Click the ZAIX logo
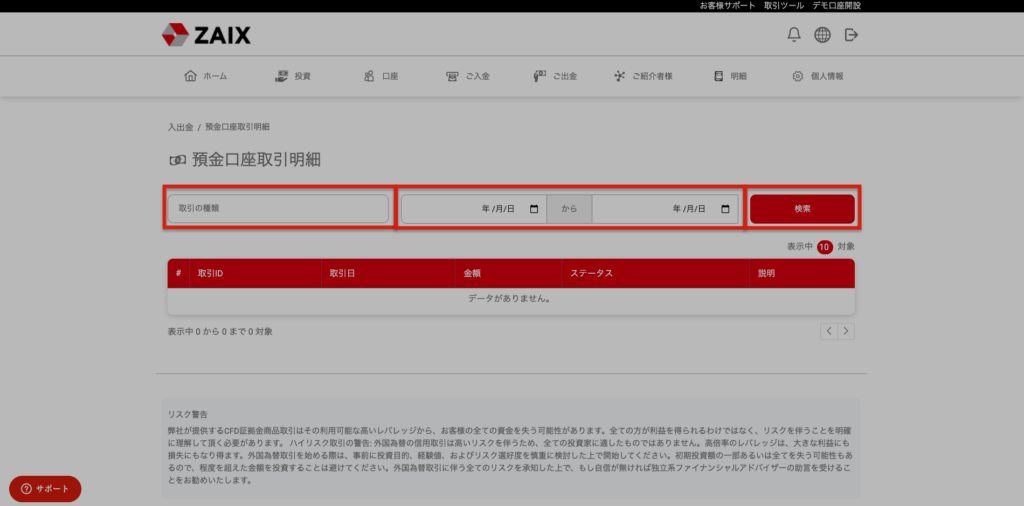Screen dimensions: 1024x506 (206, 35)
